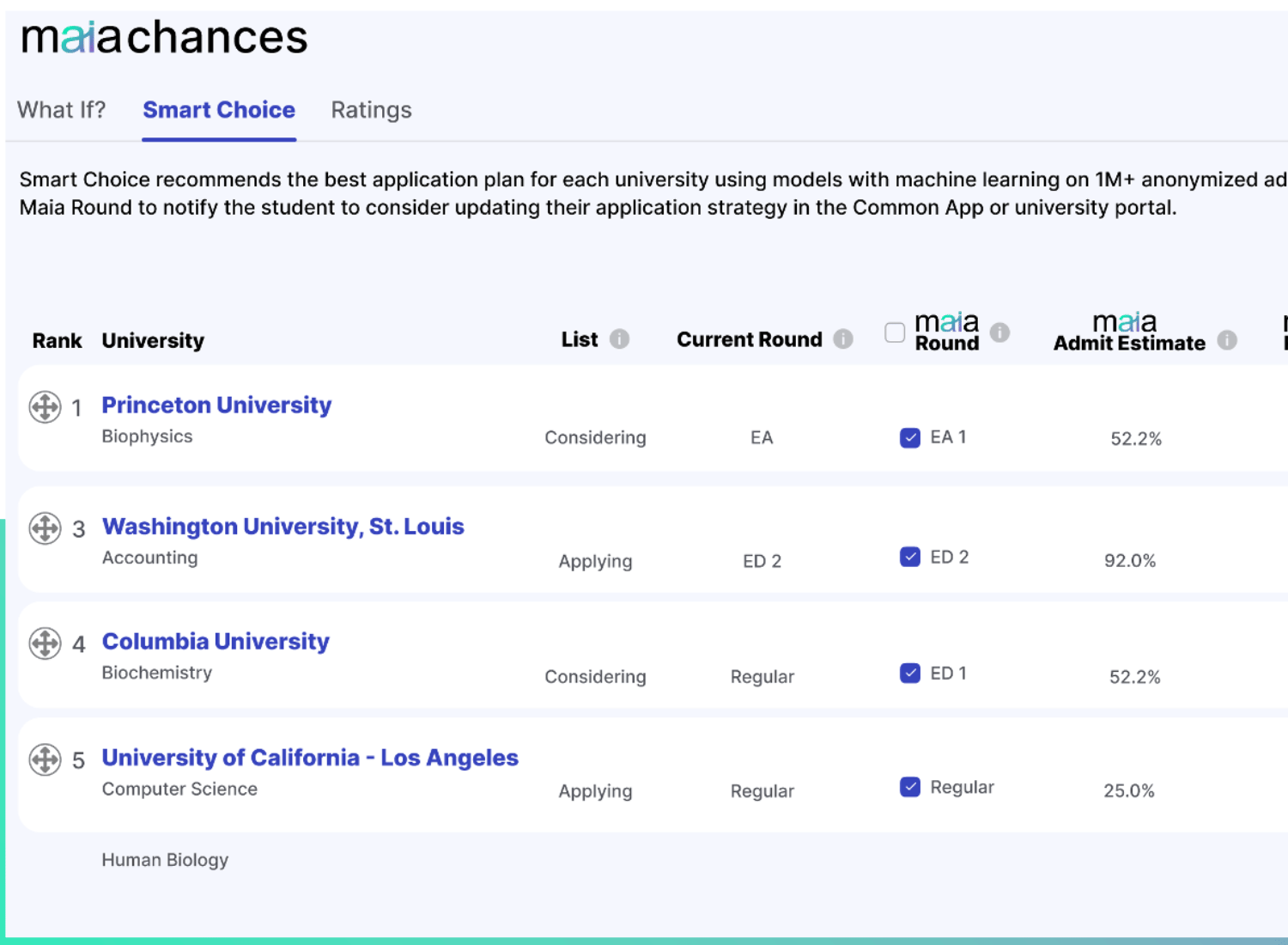
Task: Select the Smart Choice tab
Action: pyautogui.click(x=219, y=110)
